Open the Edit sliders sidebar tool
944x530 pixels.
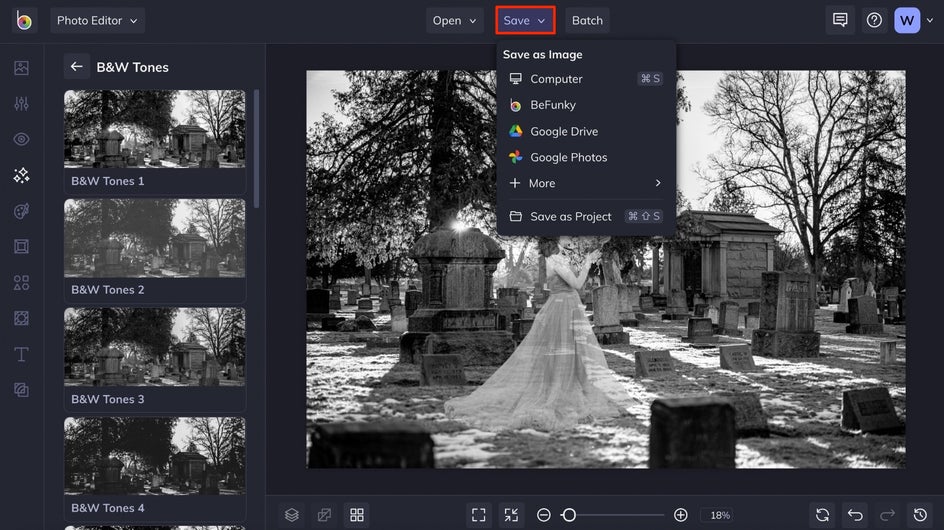(22, 104)
